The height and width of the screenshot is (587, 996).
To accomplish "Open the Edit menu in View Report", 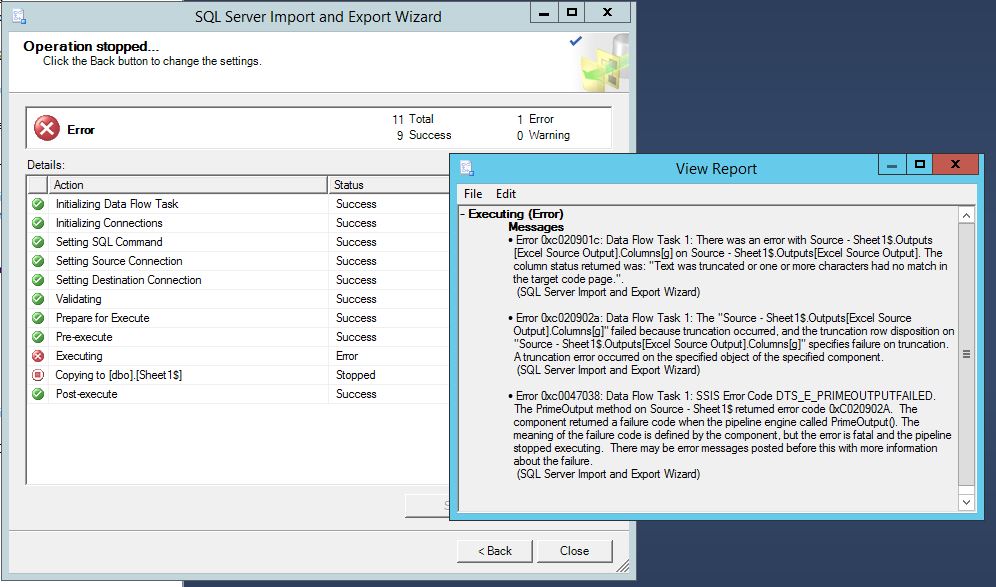I will click(506, 194).
